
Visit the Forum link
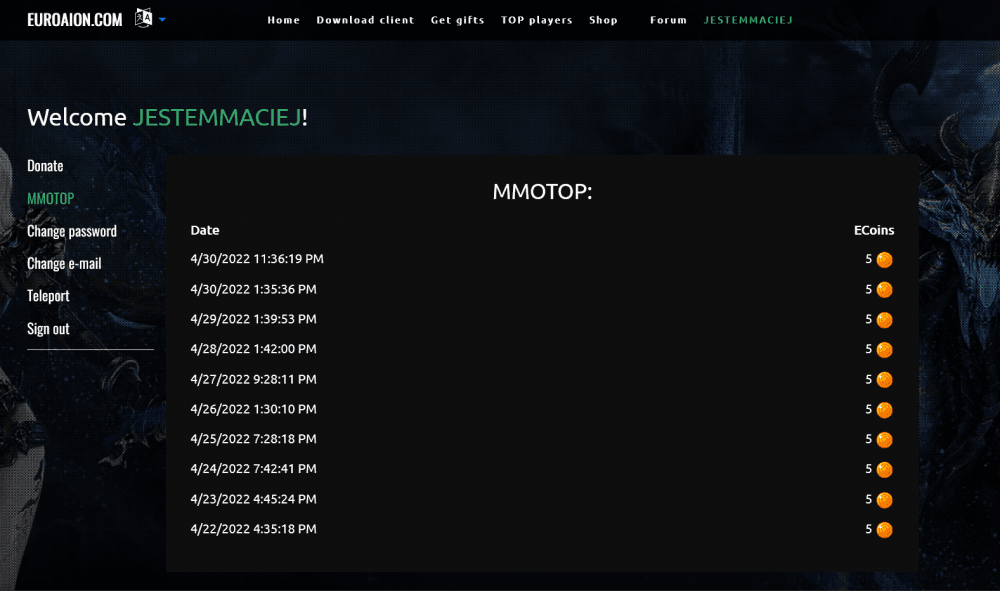(668, 20)
